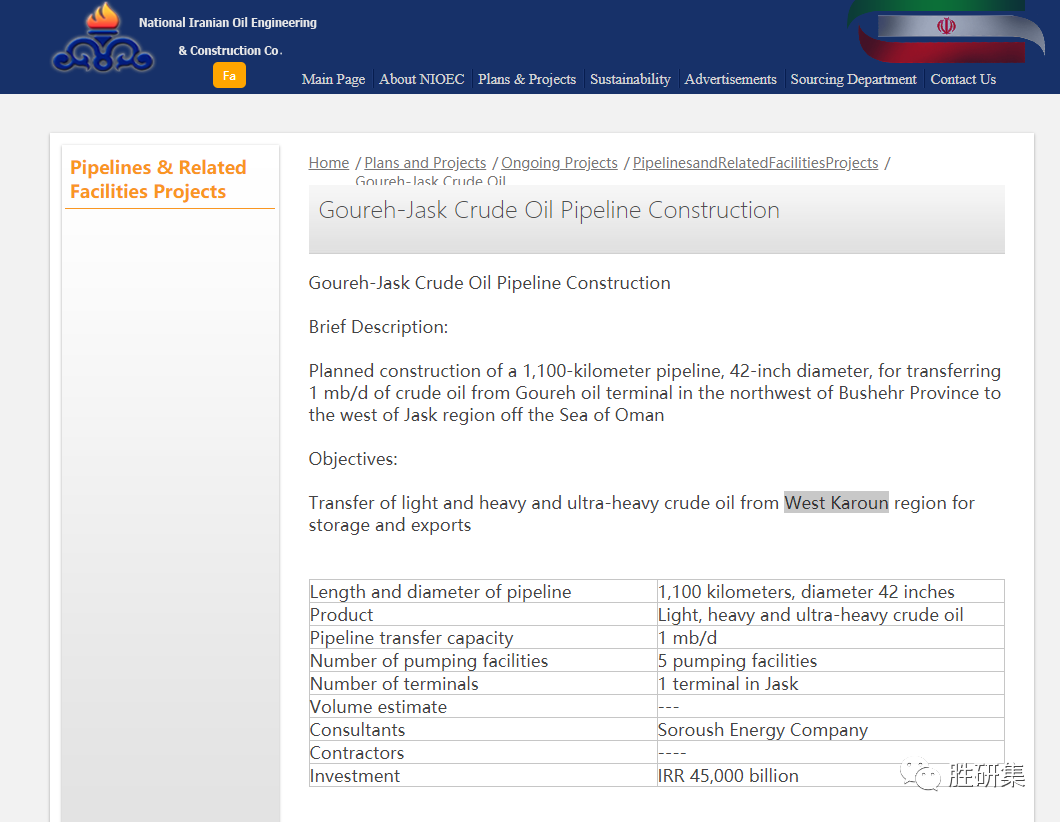This screenshot has width=1060, height=822.
Task: Open the Sustainability menu item
Action: pos(630,79)
